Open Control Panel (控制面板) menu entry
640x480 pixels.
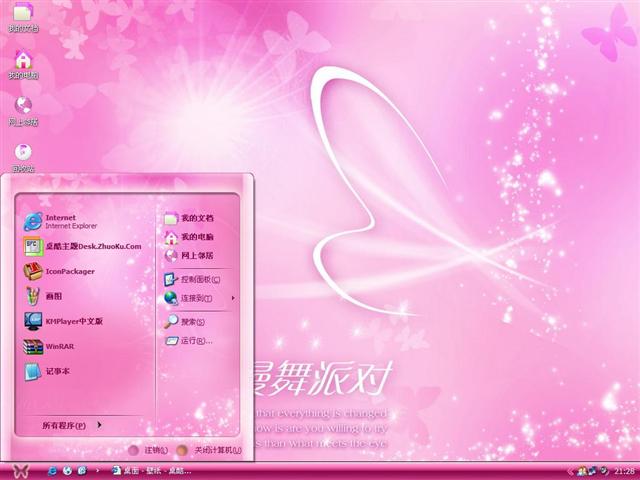pos(198,279)
